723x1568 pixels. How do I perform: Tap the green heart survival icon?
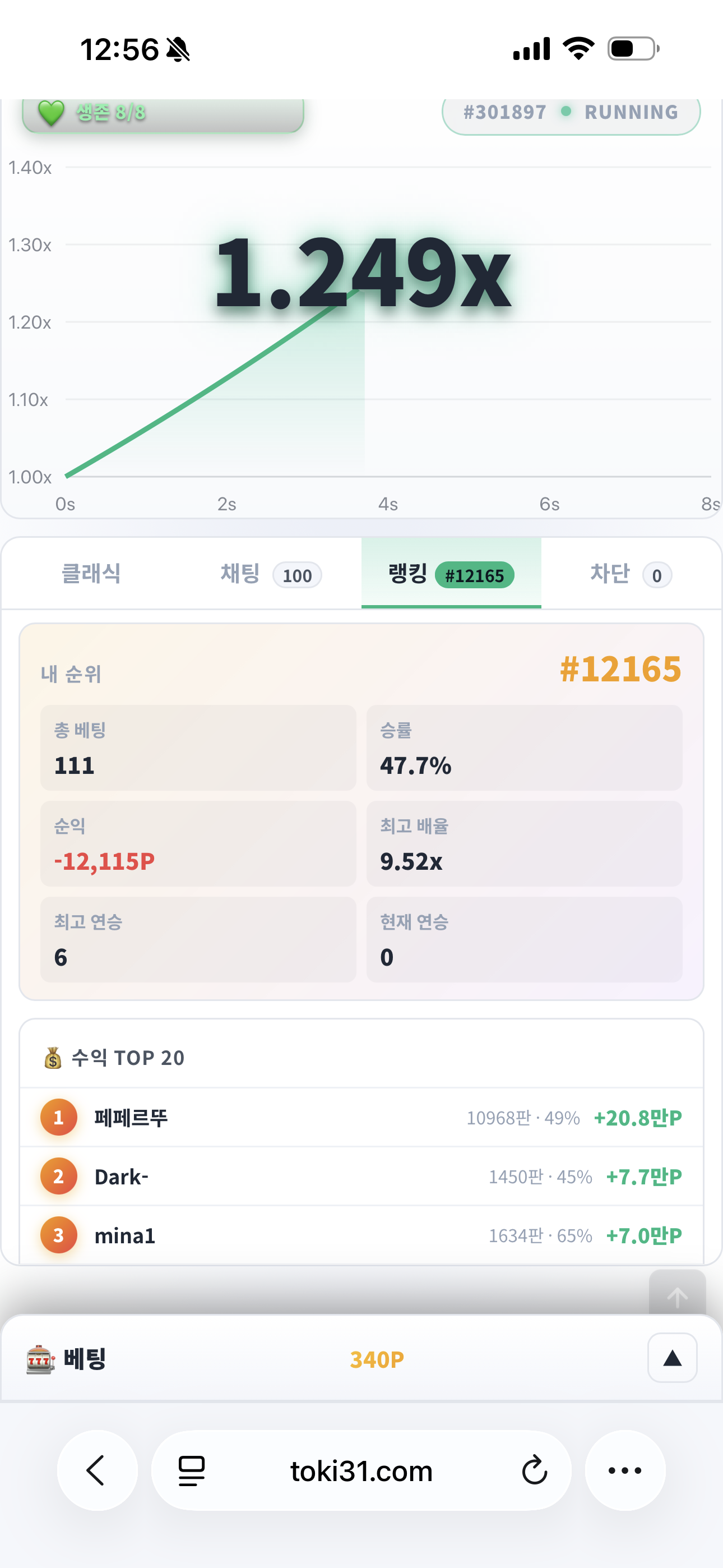pyautogui.click(x=51, y=113)
